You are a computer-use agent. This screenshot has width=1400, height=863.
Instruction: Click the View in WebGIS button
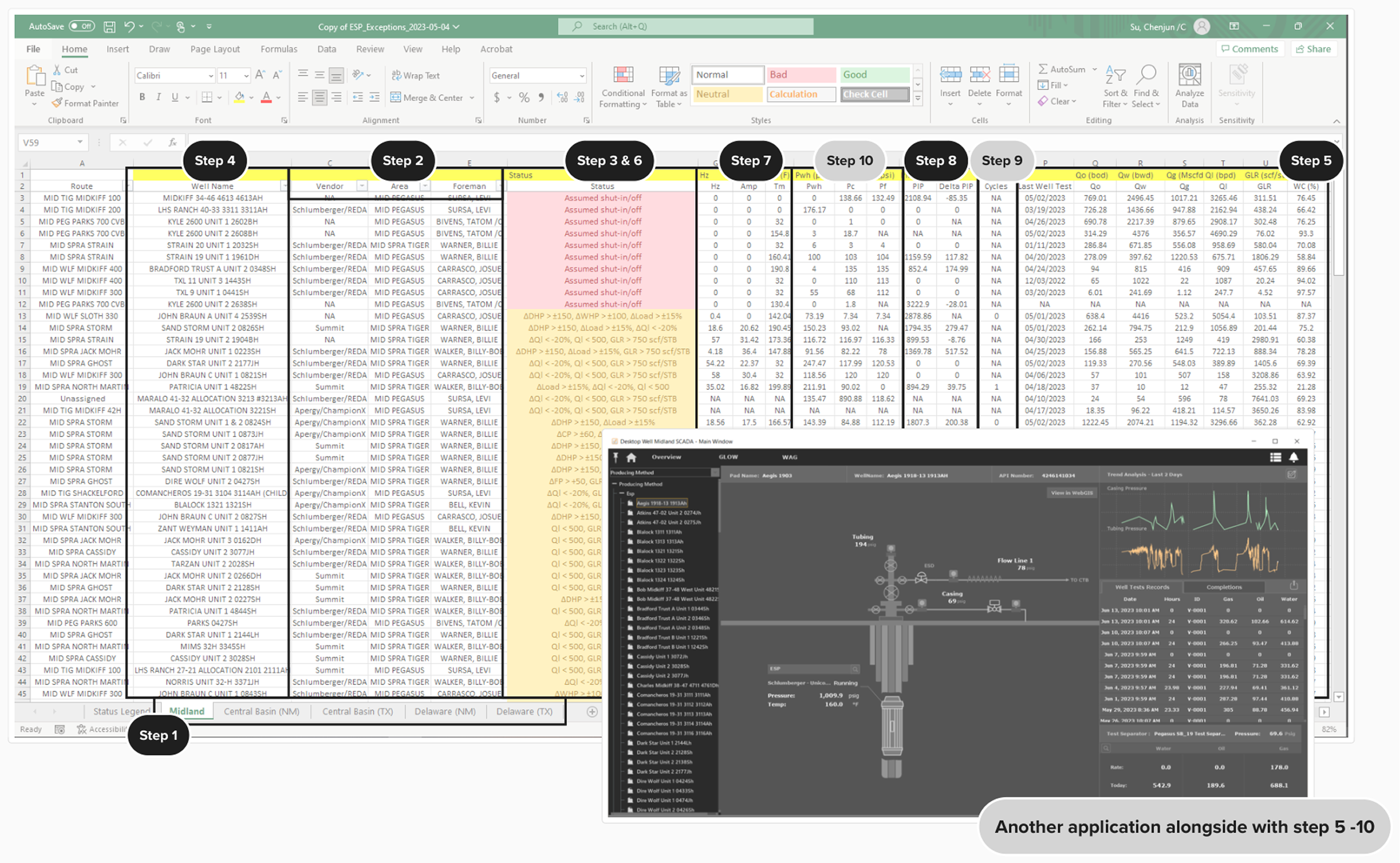(1071, 493)
